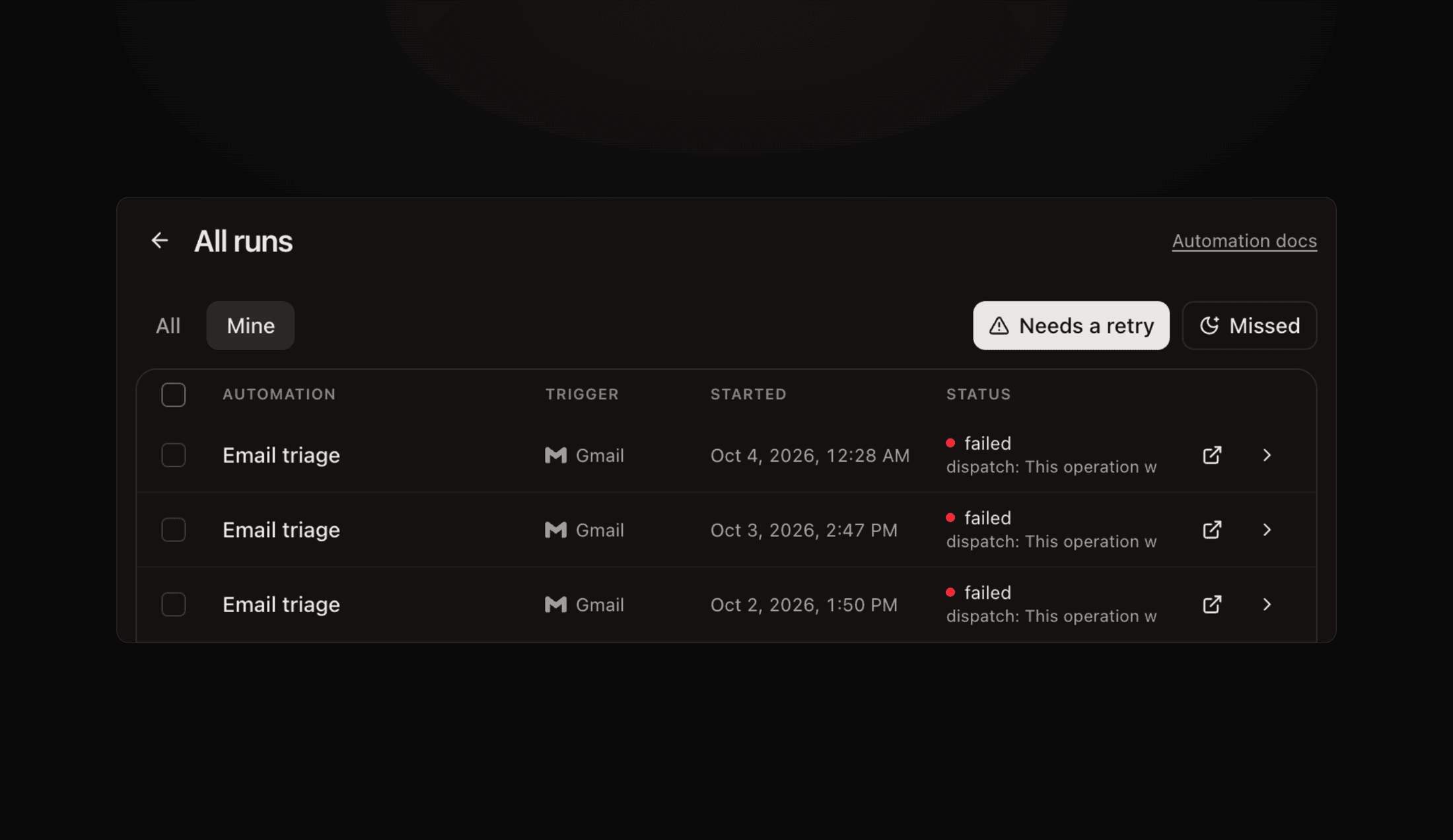Expand the Oct 3, 2:47 PM run chevron
Image resolution: width=1453 pixels, height=840 pixels.
click(x=1267, y=530)
